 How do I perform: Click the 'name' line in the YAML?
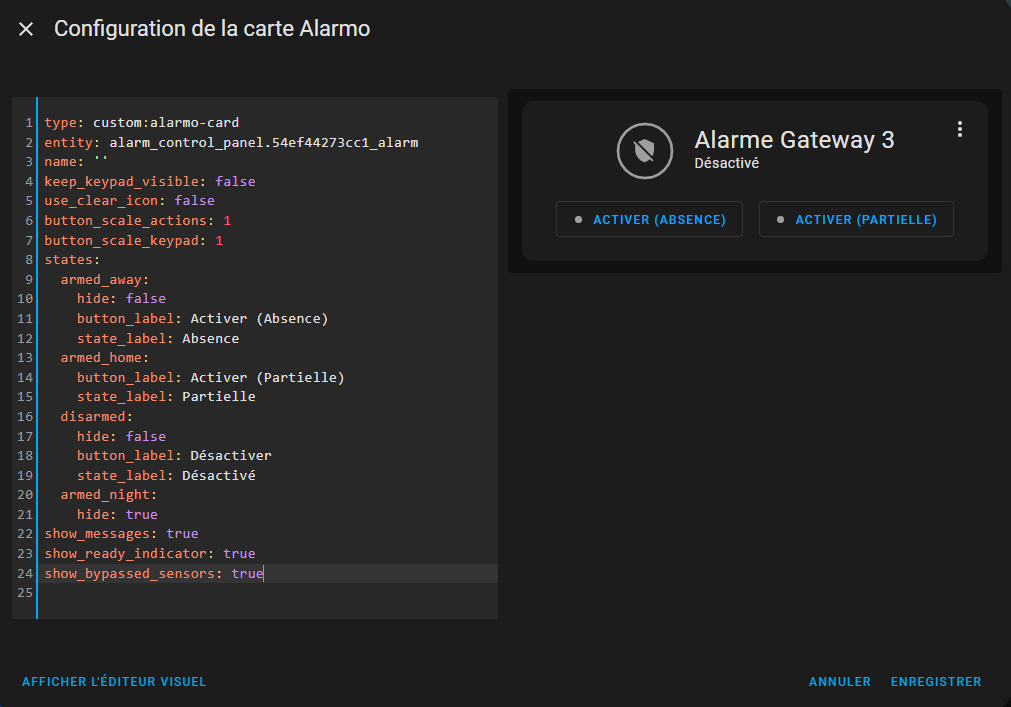coord(76,162)
